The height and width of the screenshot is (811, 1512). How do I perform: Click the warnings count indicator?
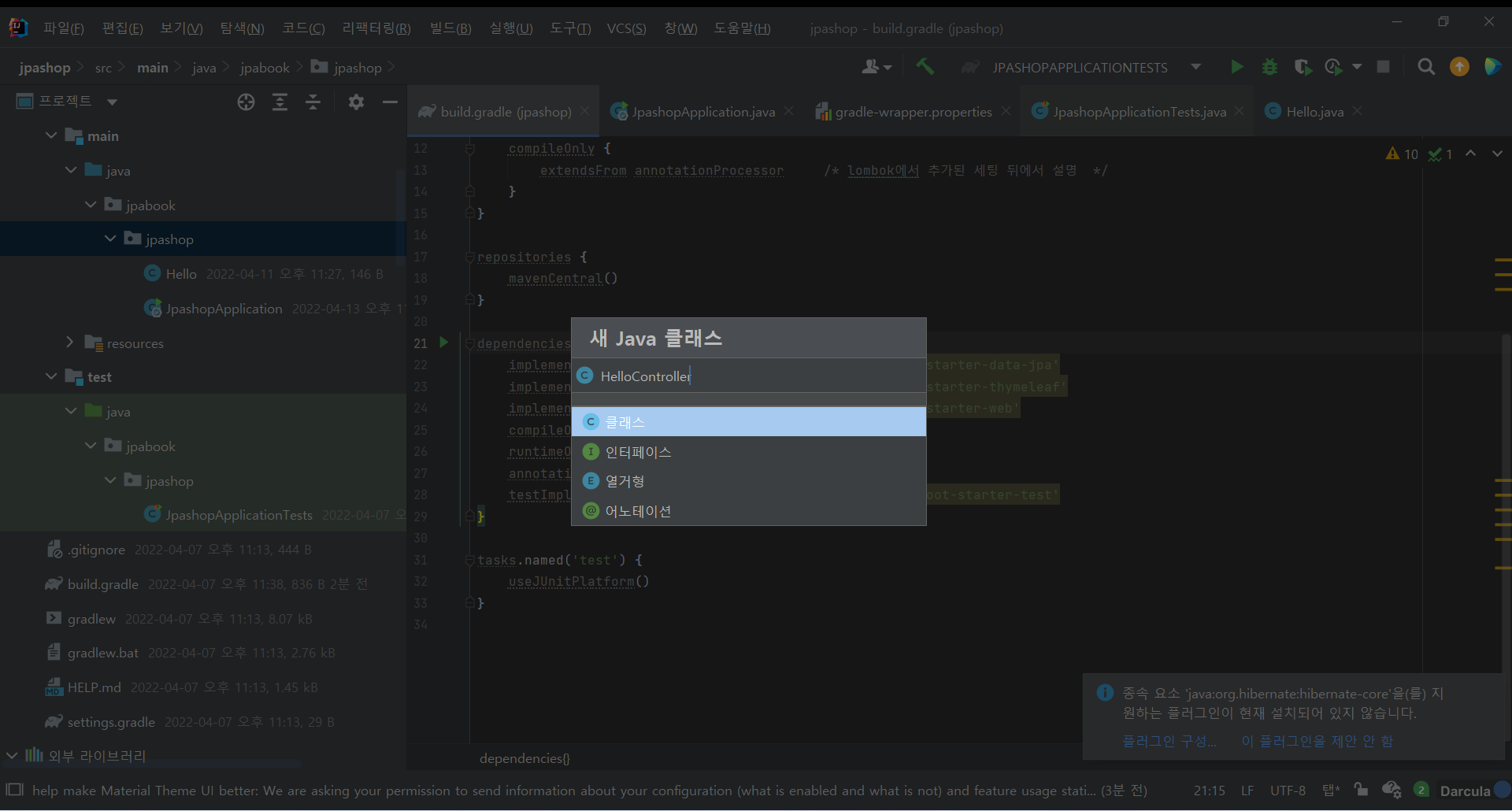coord(1402,154)
